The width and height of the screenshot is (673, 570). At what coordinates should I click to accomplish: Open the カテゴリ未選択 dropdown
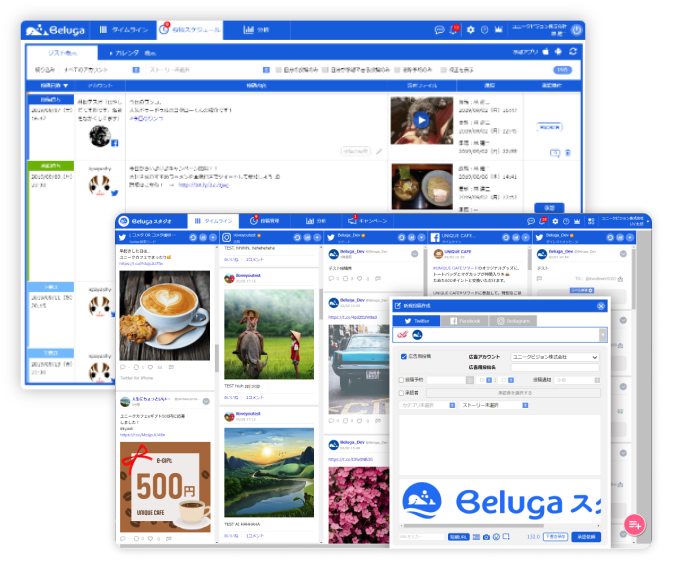pos(427,405)
